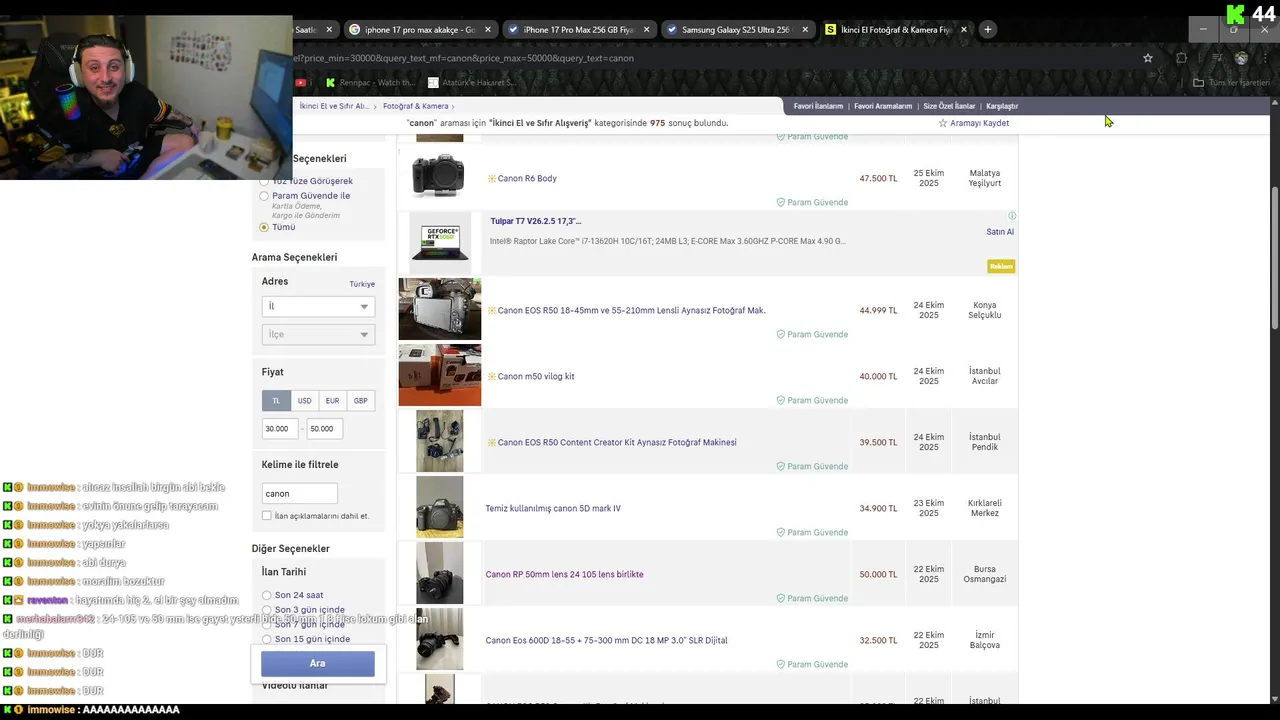
Task: Switch to Samsung Galaxy S25 Ultra tab
Action: click(736, 30)
